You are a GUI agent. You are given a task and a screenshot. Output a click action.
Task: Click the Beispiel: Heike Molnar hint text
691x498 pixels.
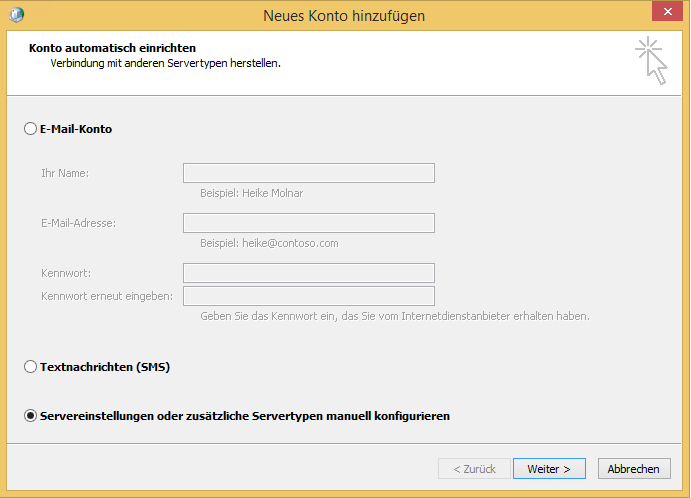(251, 193)
